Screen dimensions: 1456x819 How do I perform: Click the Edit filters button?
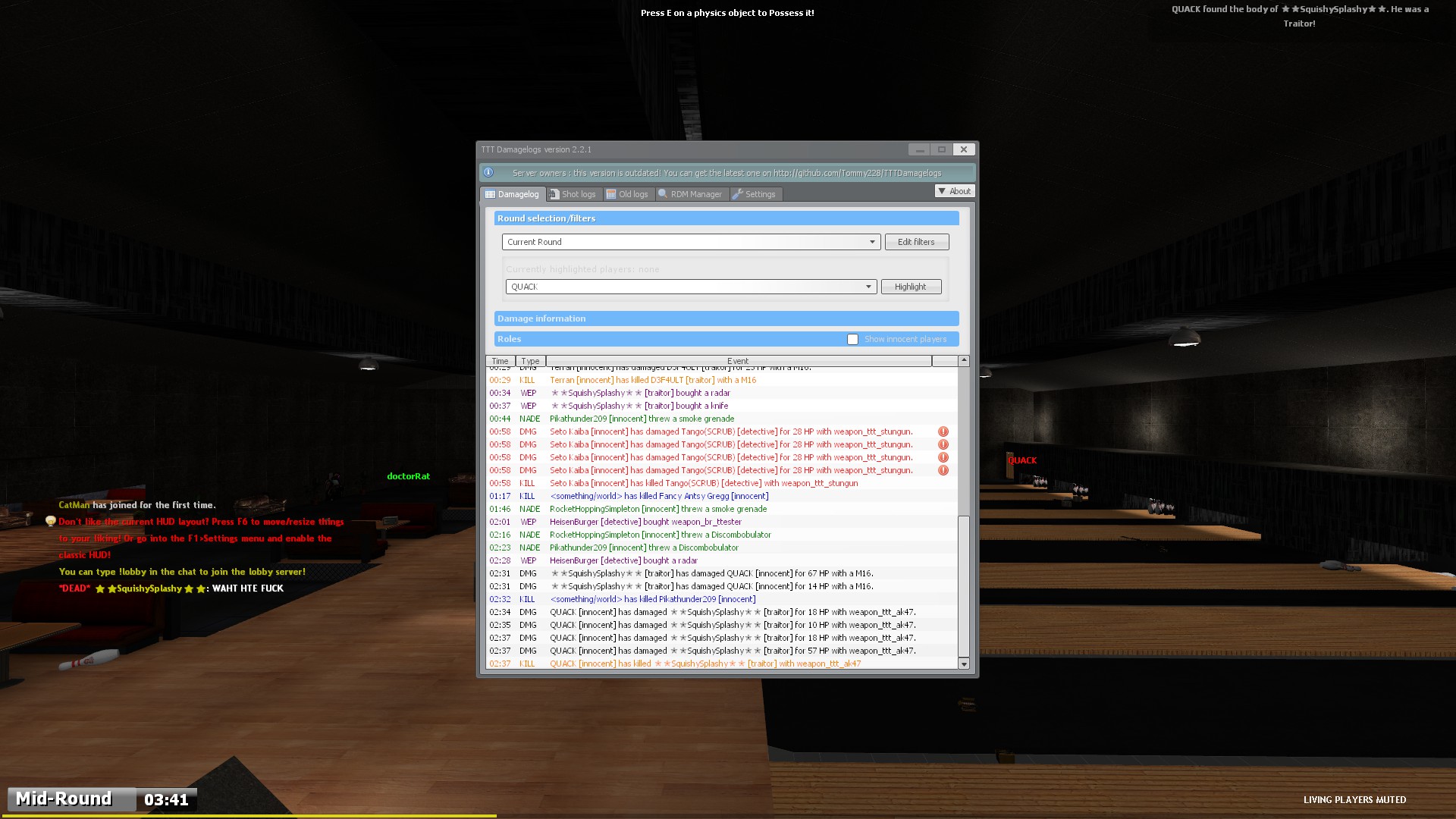916,242
